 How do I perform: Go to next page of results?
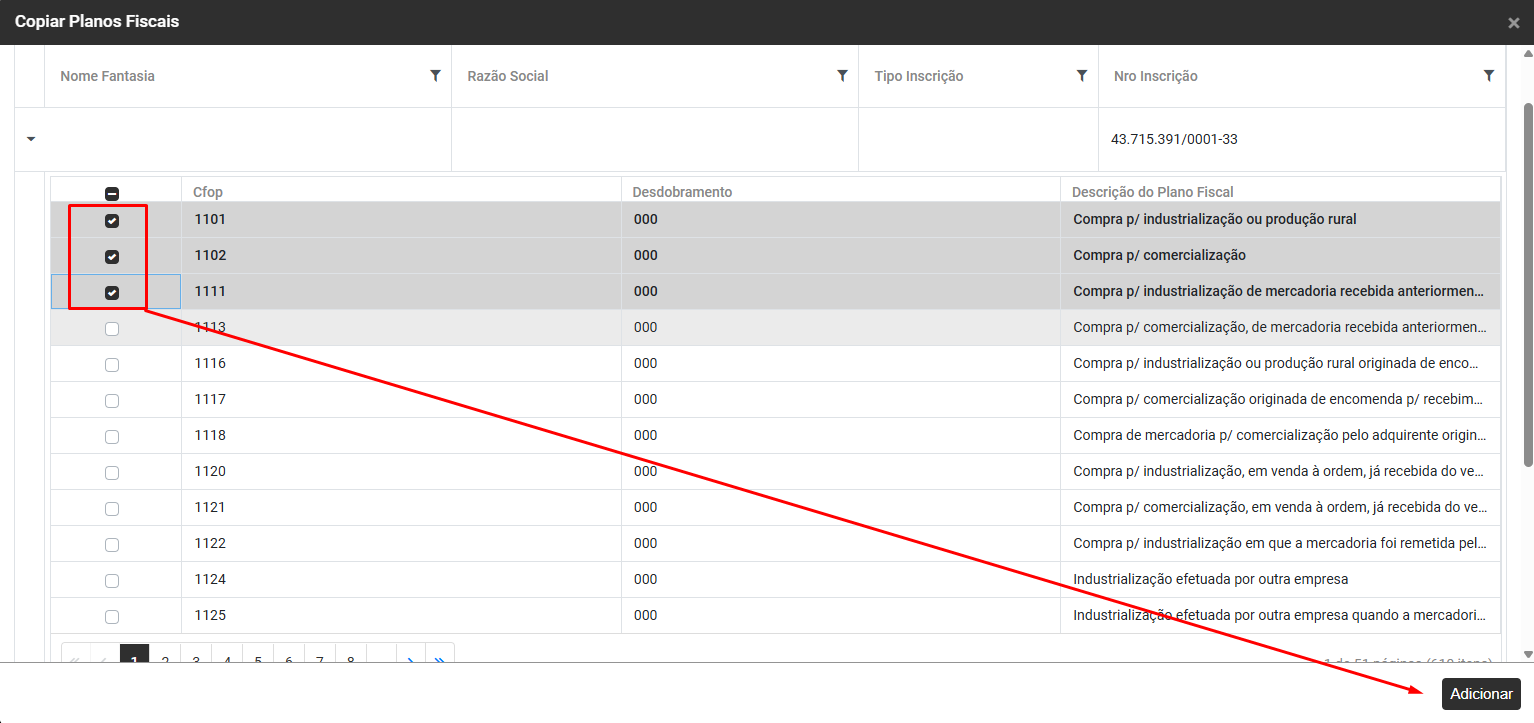411,658
